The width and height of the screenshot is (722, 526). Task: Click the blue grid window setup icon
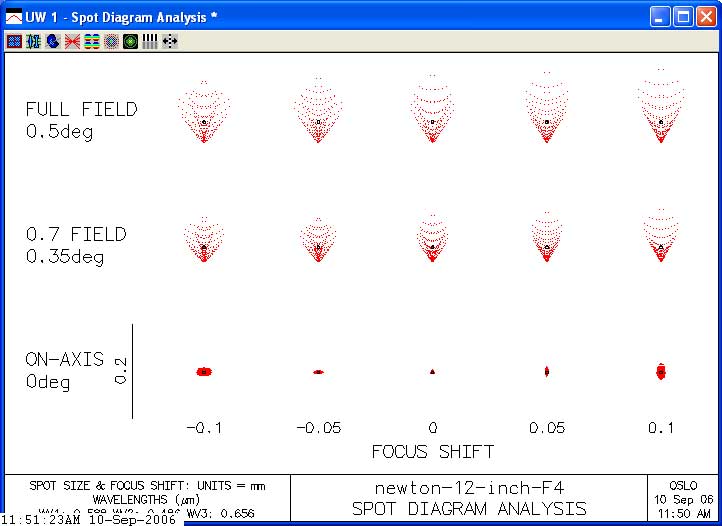coord(14,41)
